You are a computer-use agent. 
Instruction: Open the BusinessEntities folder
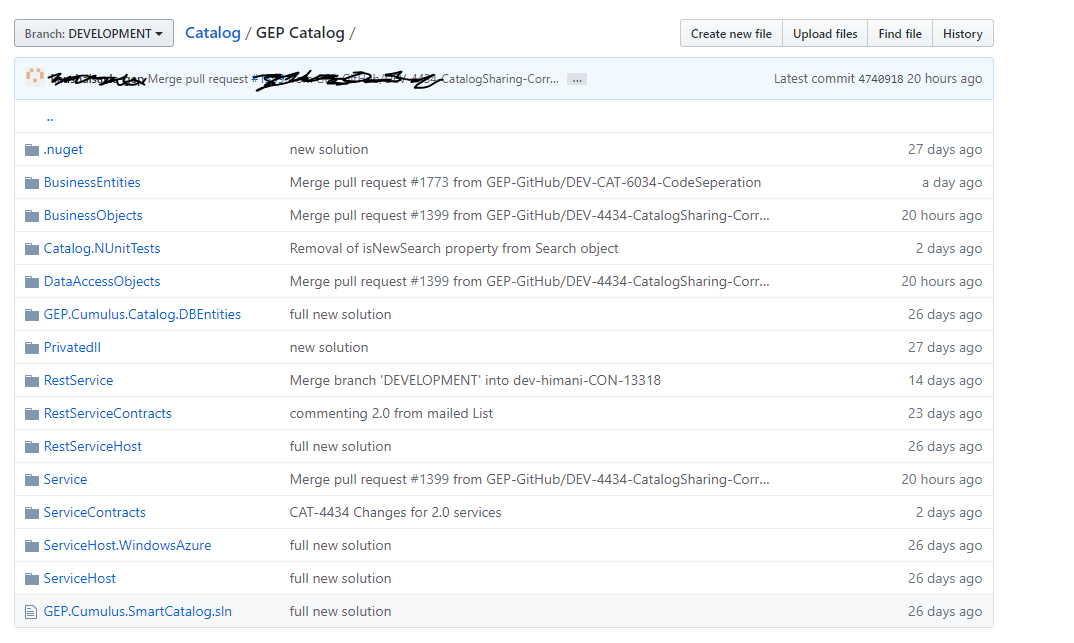92,182
